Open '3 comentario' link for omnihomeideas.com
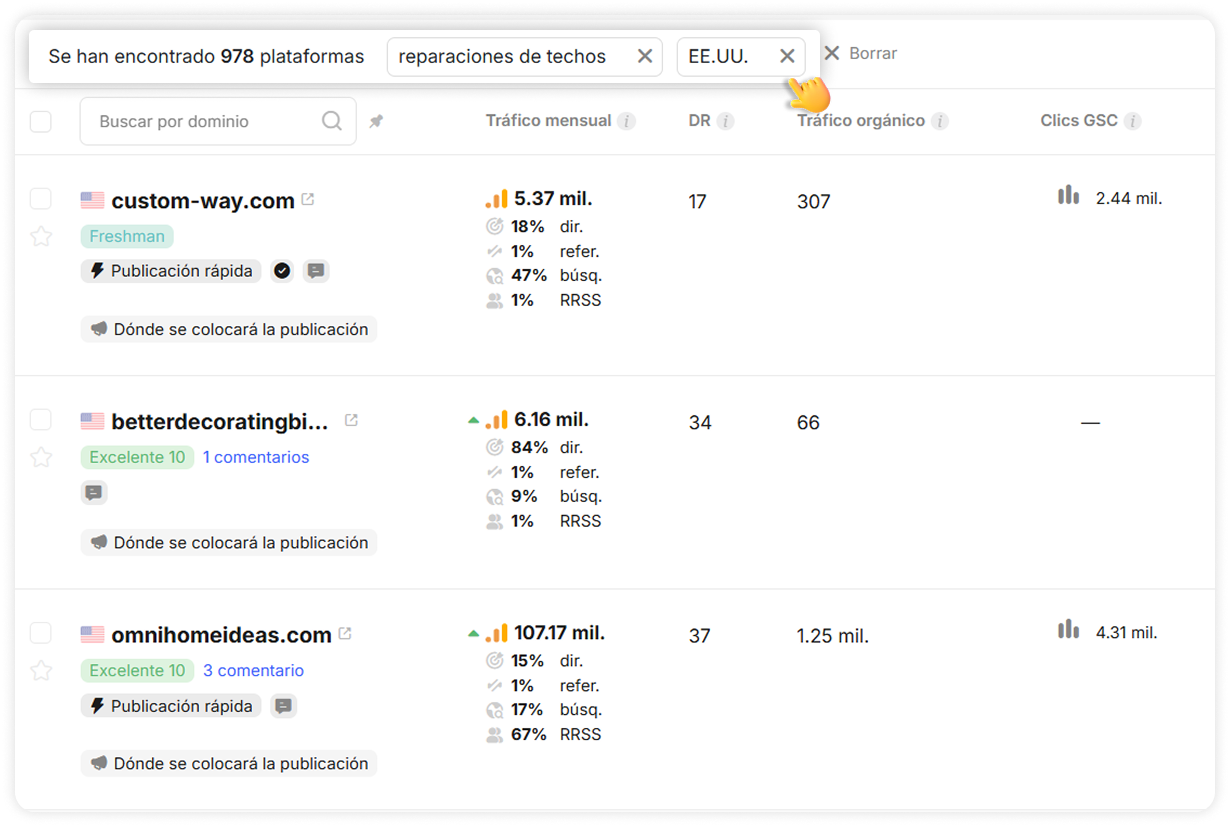Image resolution: width=1230 pixels, height=827 pixels. coord(253,671)
